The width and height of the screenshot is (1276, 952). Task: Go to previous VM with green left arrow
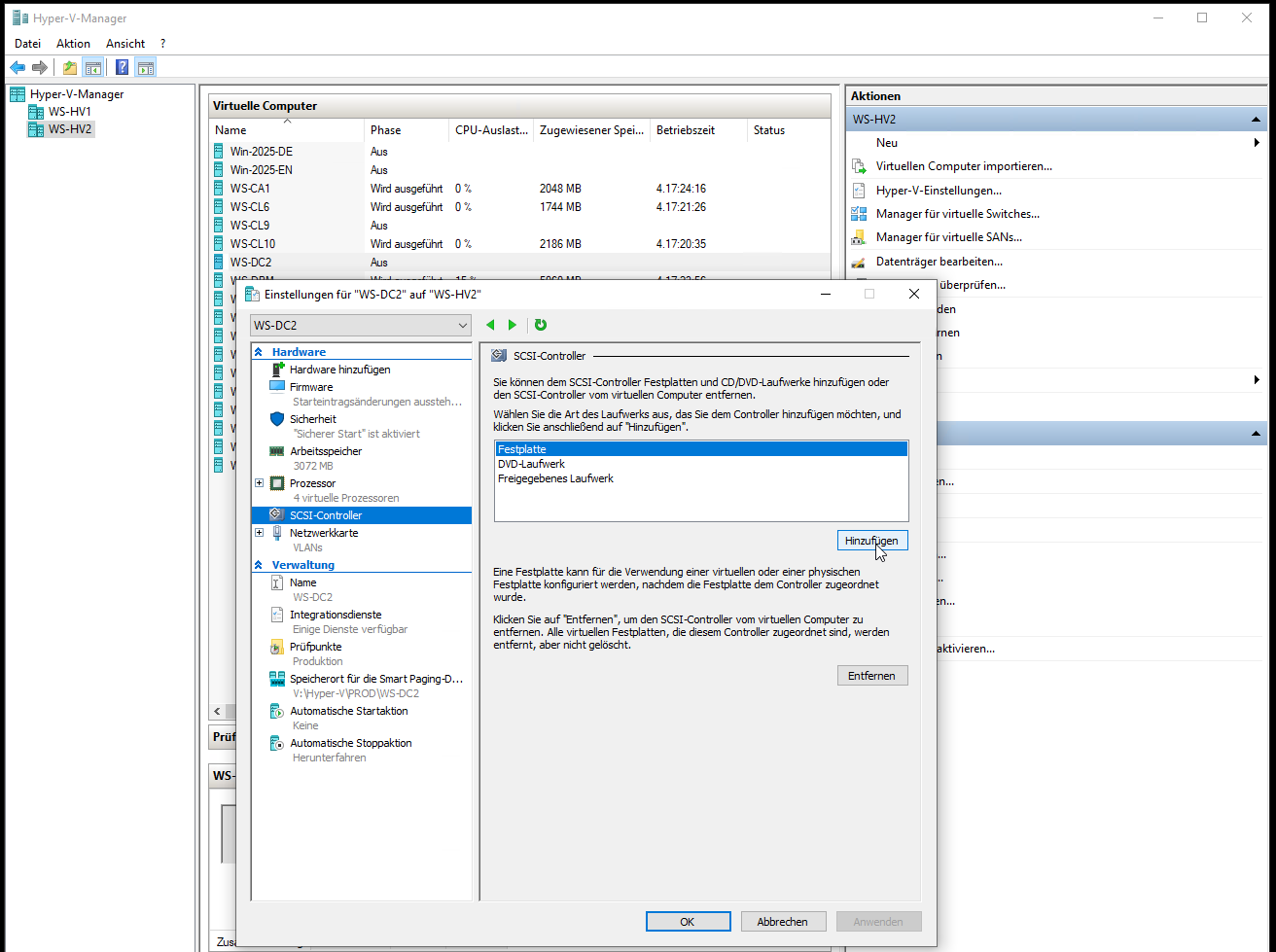490,325
